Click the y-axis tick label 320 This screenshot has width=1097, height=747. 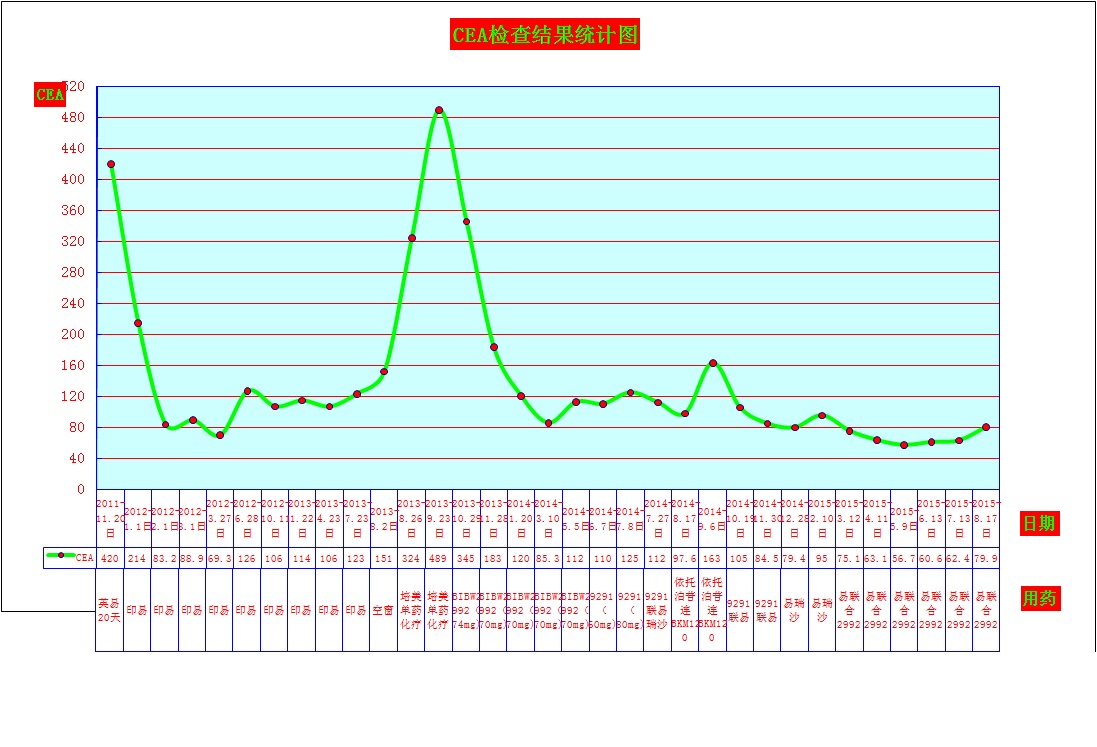73,241
